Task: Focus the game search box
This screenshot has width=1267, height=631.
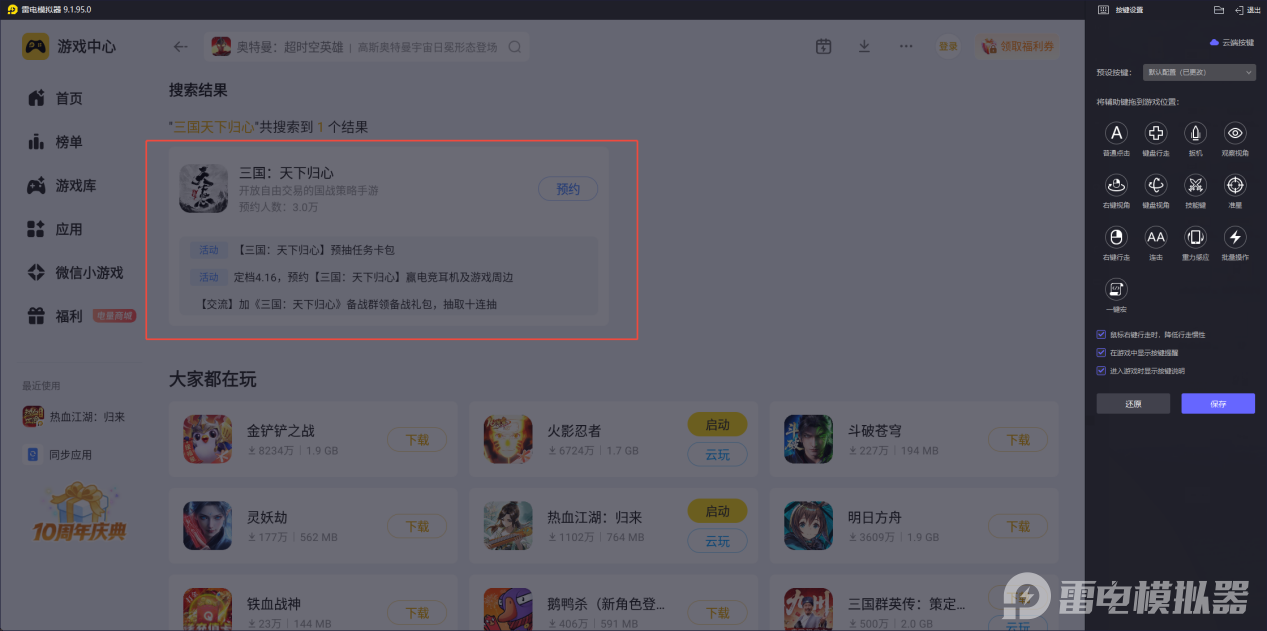Action: click(367, 46)
